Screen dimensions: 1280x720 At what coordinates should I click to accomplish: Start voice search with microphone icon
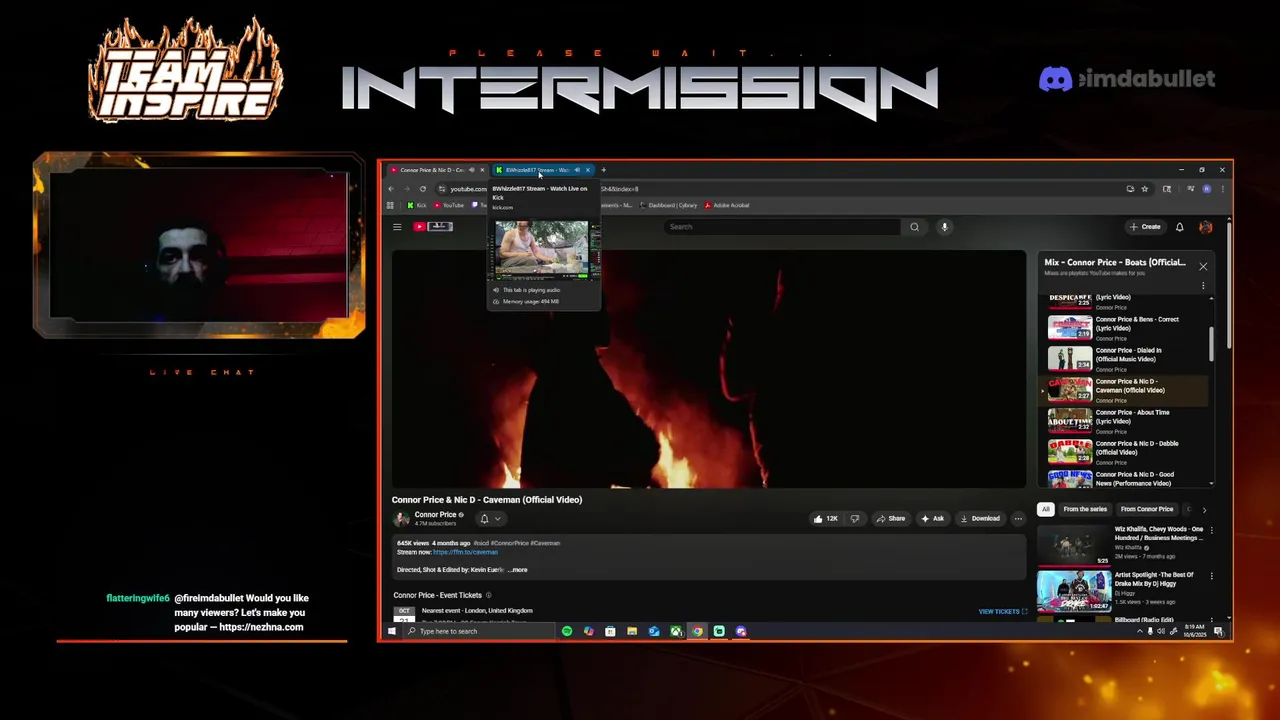[944, 227]
